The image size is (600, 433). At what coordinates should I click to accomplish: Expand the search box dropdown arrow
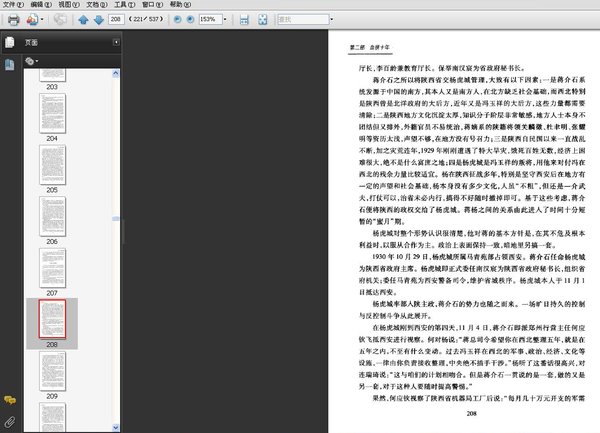pos(330,20)
